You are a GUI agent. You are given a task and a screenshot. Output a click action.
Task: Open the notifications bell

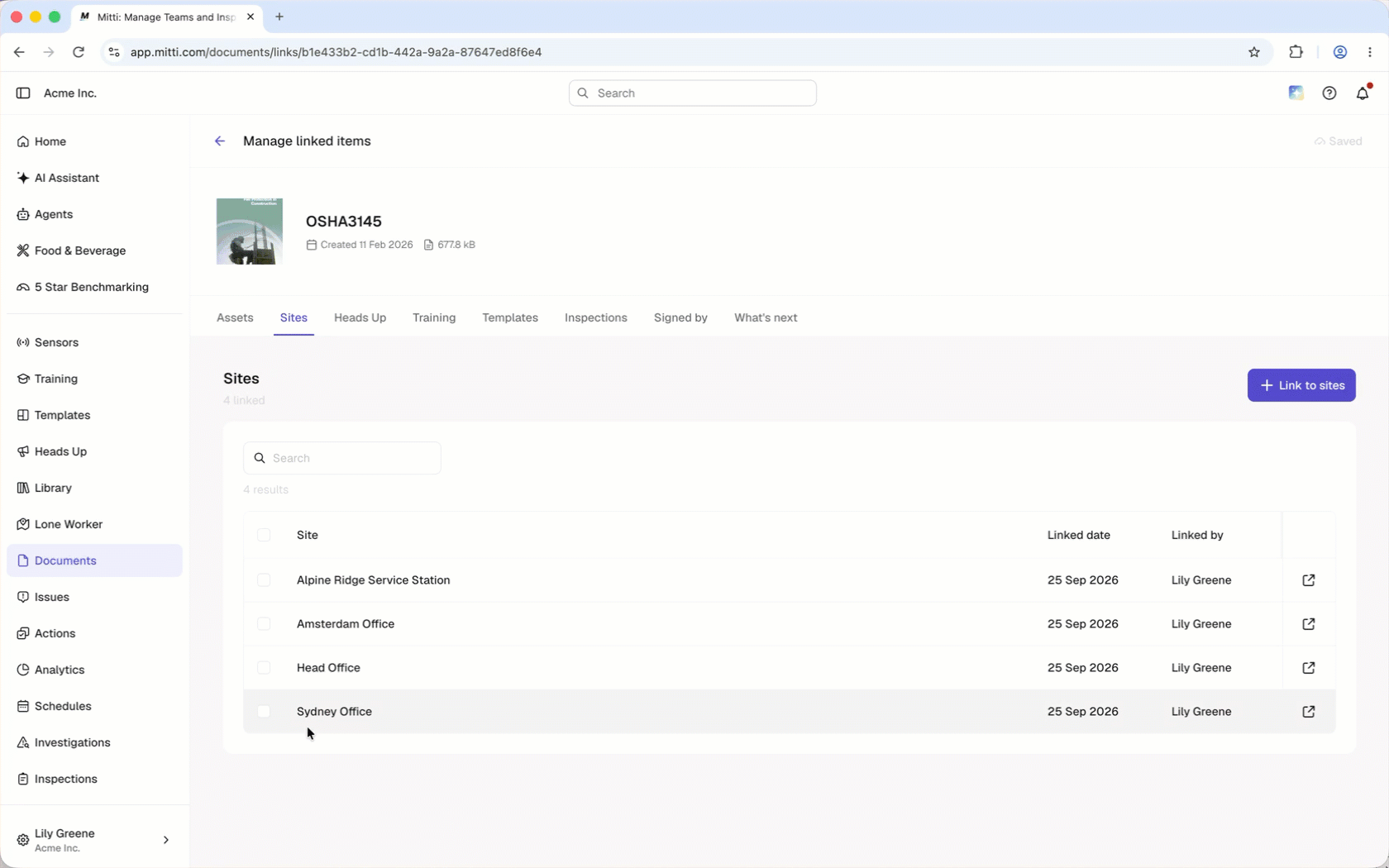tap(1363, 93)
